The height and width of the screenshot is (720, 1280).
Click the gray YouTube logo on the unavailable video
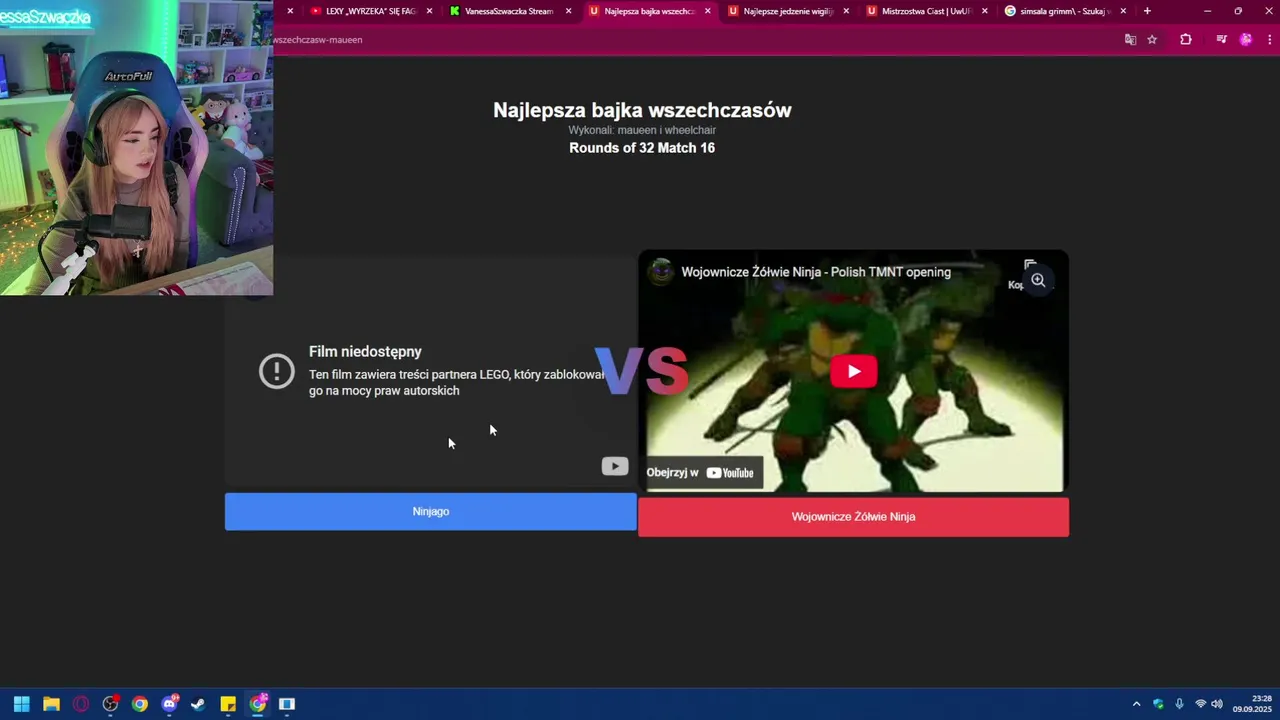(x=615, y=466)
